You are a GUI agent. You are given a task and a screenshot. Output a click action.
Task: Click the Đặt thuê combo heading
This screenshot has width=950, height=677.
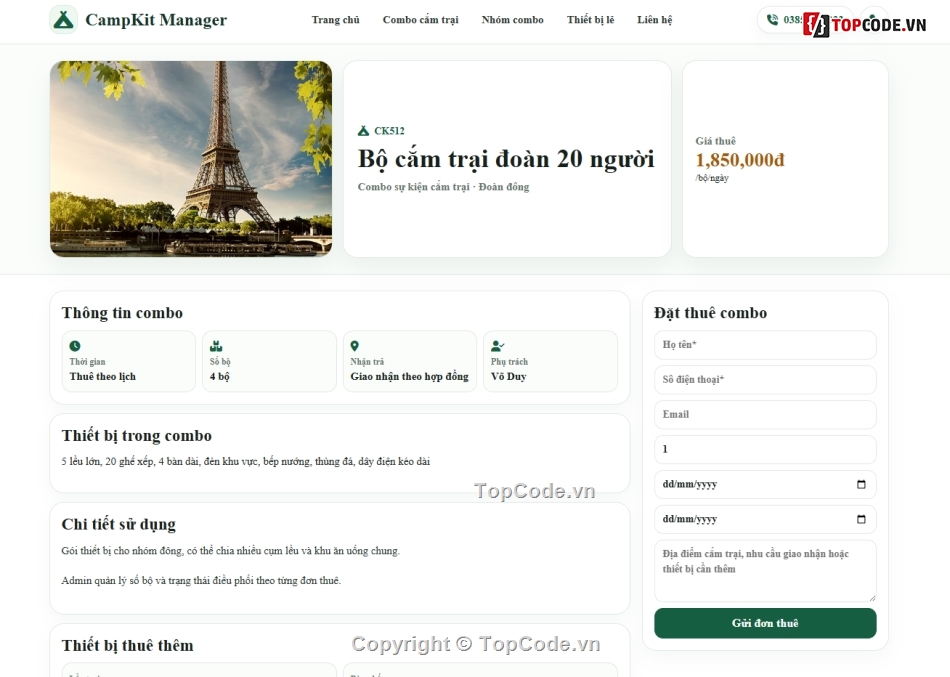click(x=711, y=313)
